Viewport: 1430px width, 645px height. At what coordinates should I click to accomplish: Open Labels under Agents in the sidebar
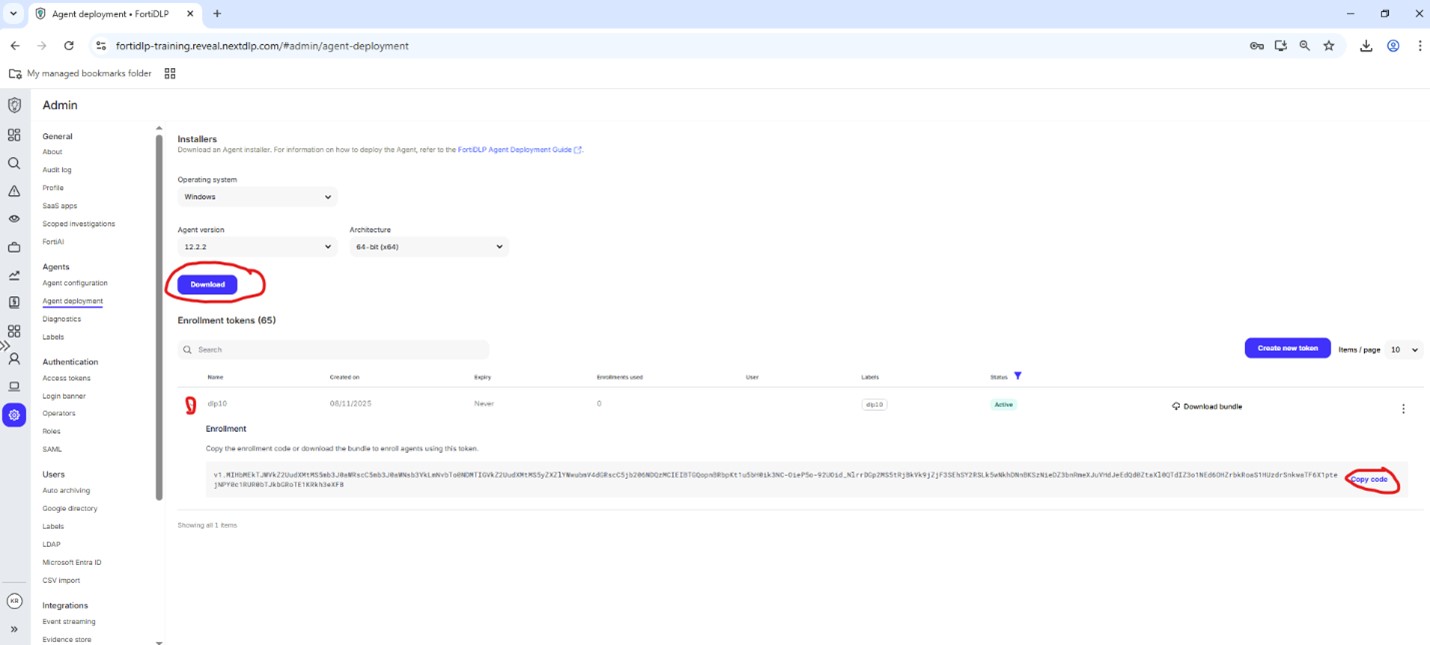53,337
